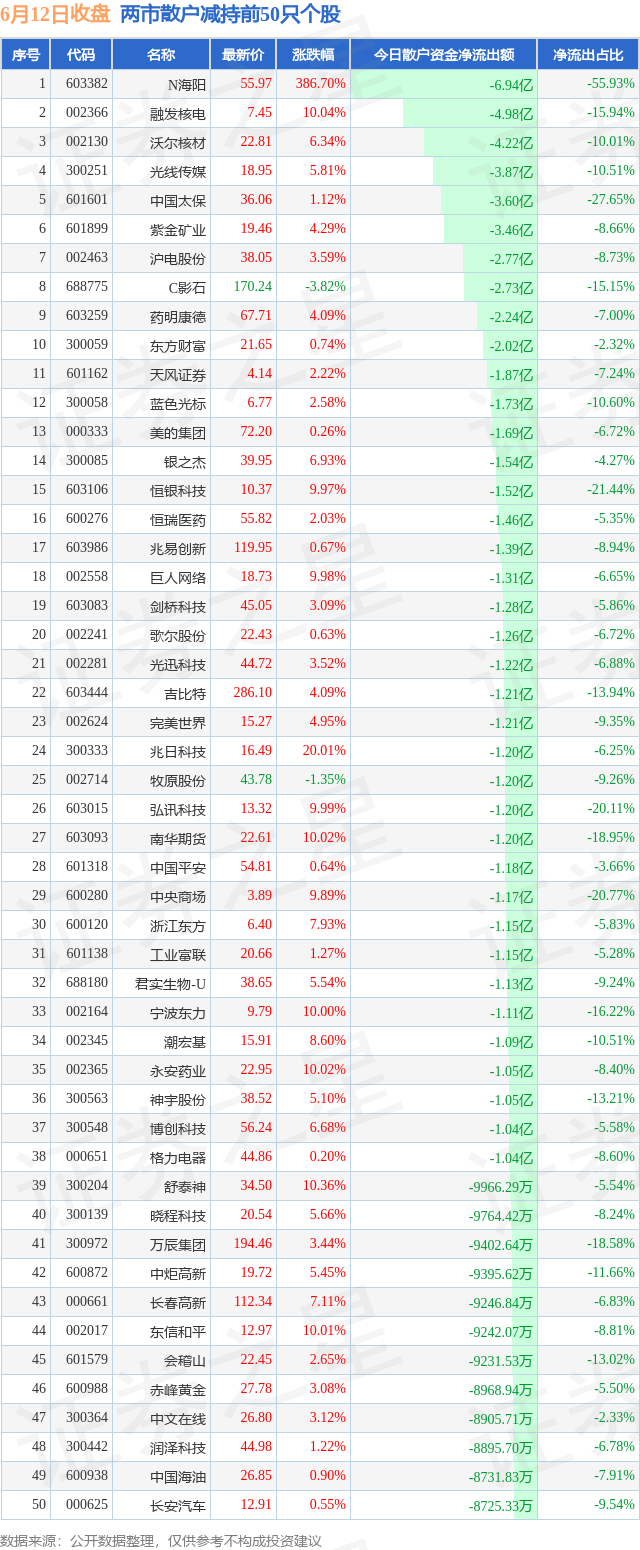Click stock code 300563
640x1550 pixels.
click(x=87, y=1099)
